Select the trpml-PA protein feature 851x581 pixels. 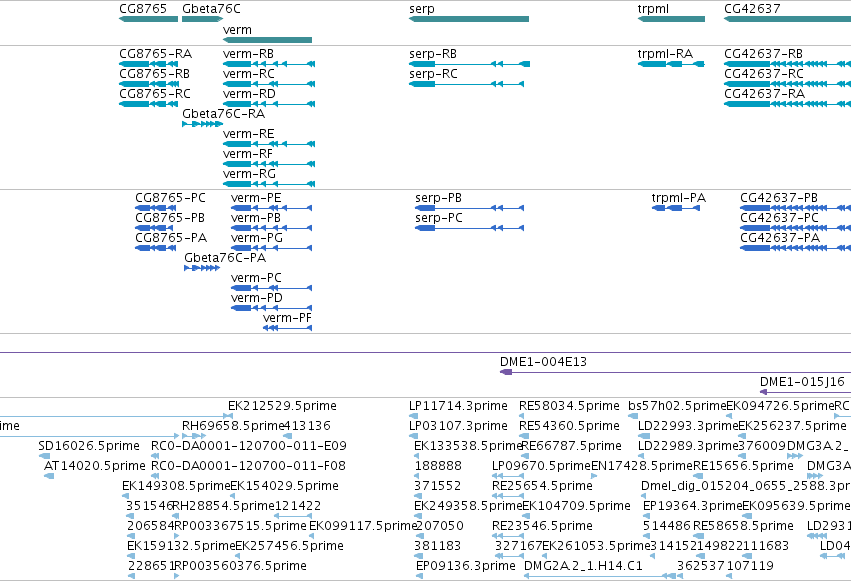(676, 208)
